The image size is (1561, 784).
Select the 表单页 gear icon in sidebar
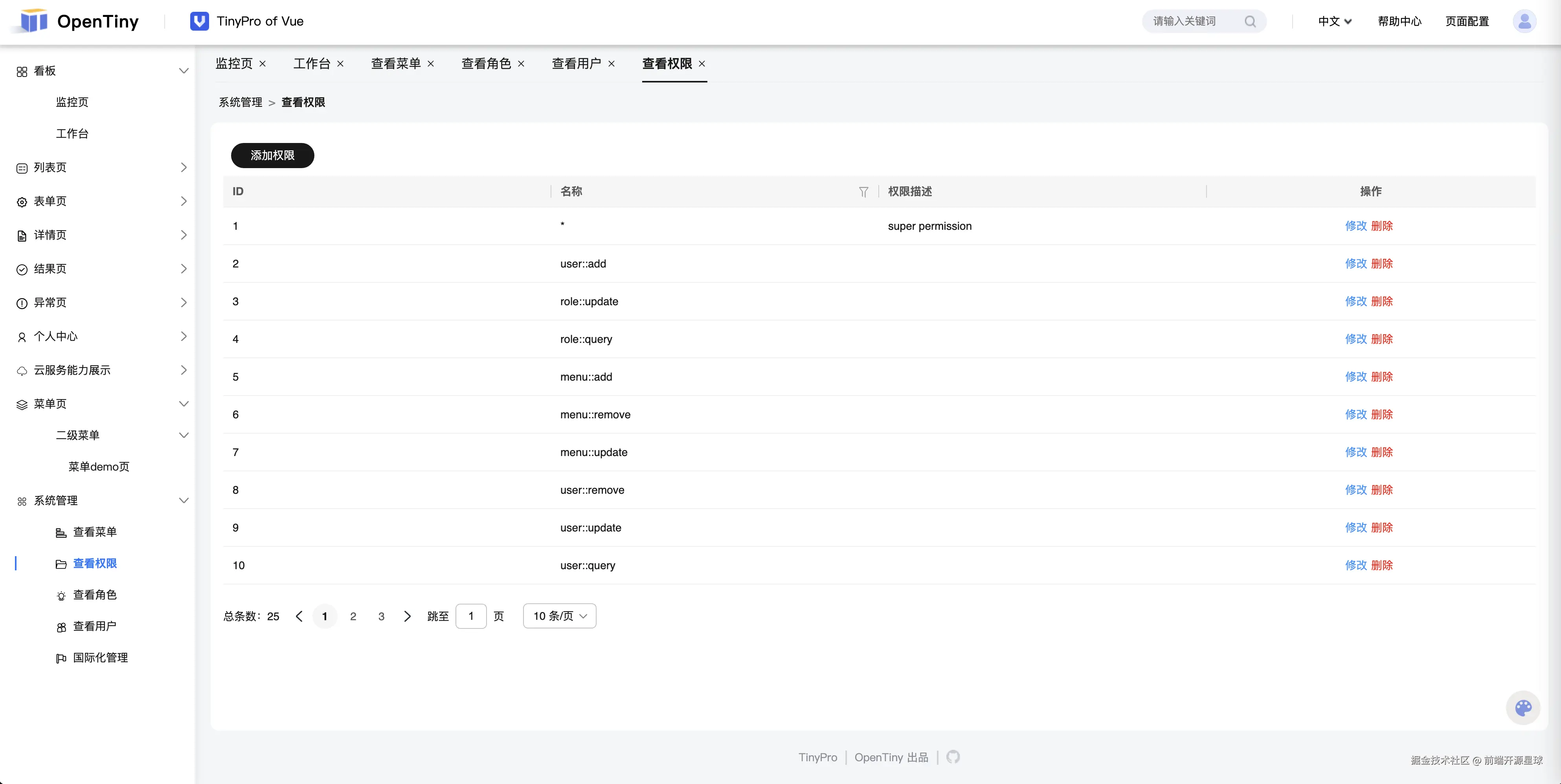pos(22,201)
